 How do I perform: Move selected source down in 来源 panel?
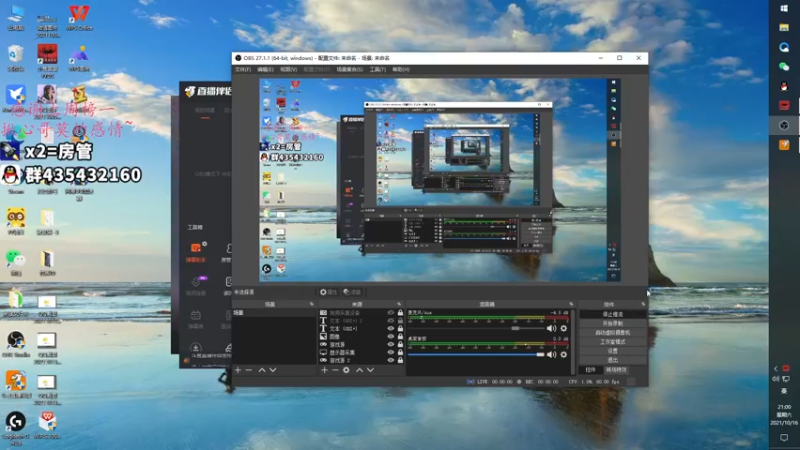pyautogui.click(x=370, y=370)
